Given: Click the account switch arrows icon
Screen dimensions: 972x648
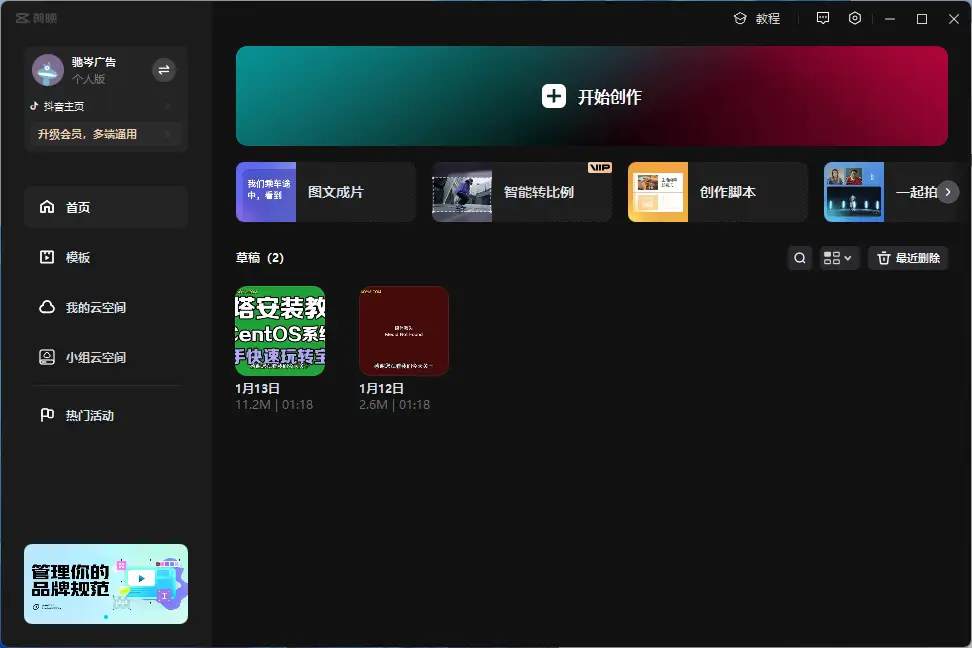Looking at the screenshot, I should pos(164,69).
